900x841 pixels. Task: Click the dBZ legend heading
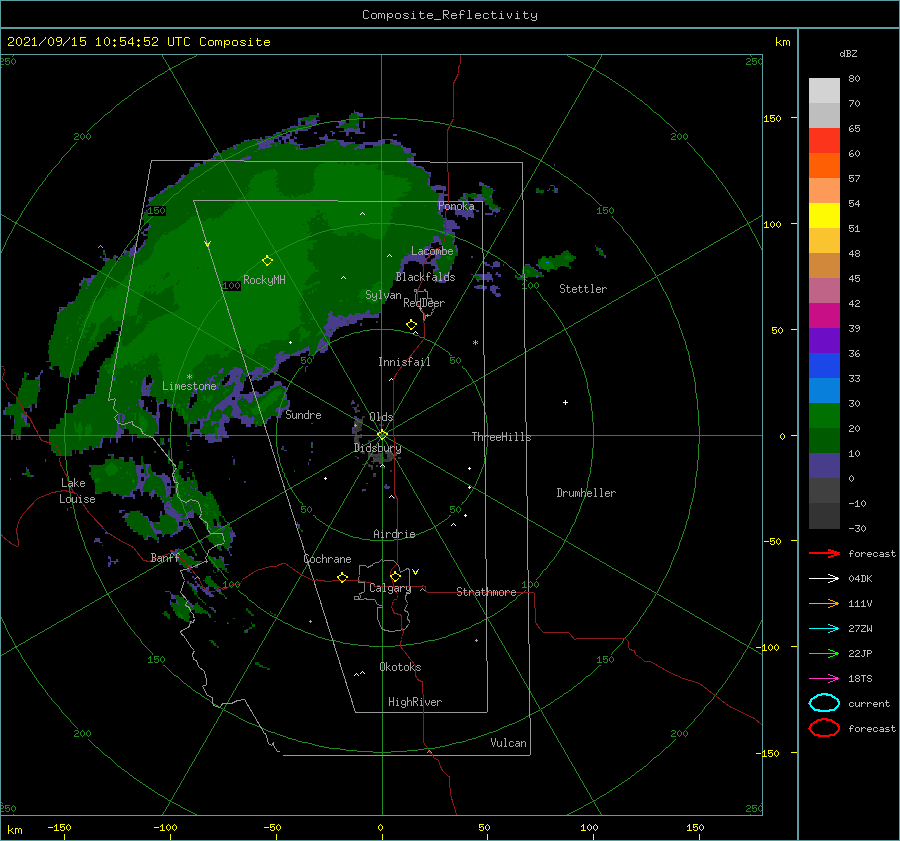tap(848, 53)
